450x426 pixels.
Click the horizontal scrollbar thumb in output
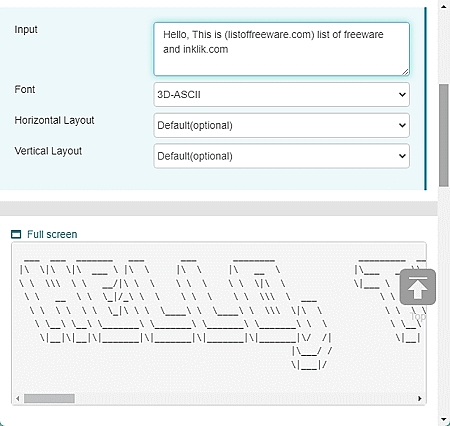[x=49, y=398]
